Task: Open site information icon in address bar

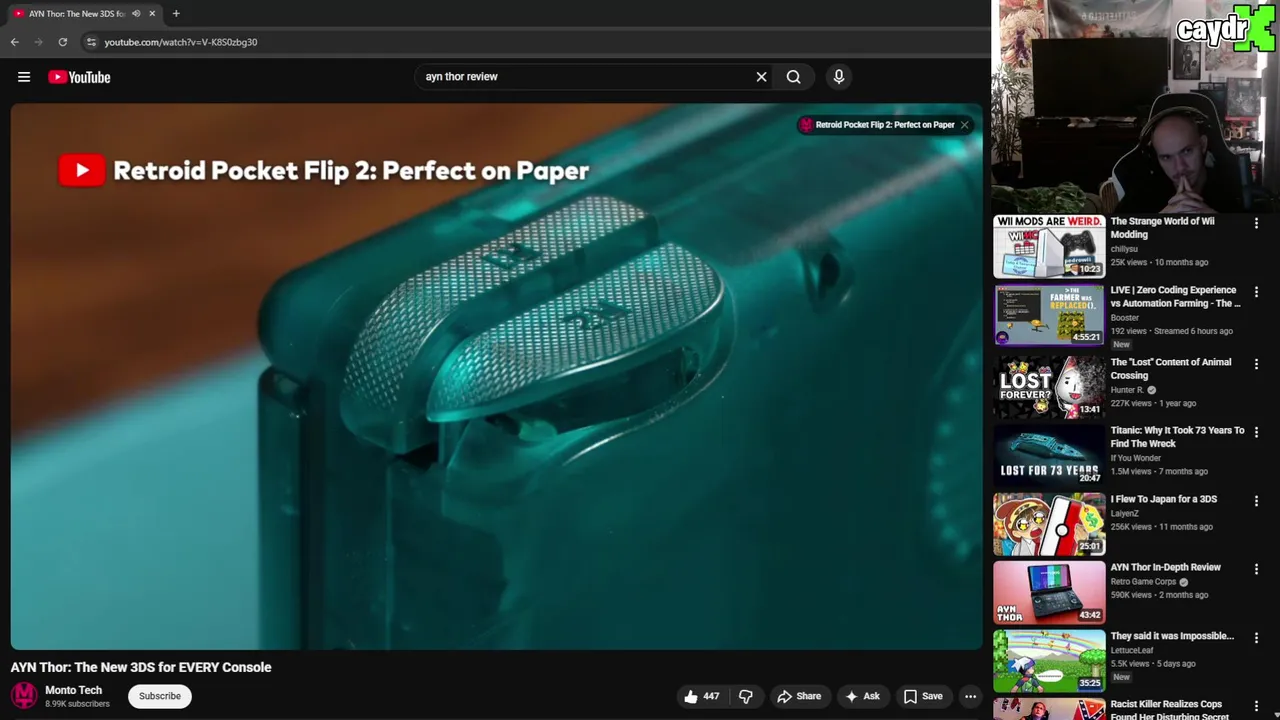Action: [91, 42]
